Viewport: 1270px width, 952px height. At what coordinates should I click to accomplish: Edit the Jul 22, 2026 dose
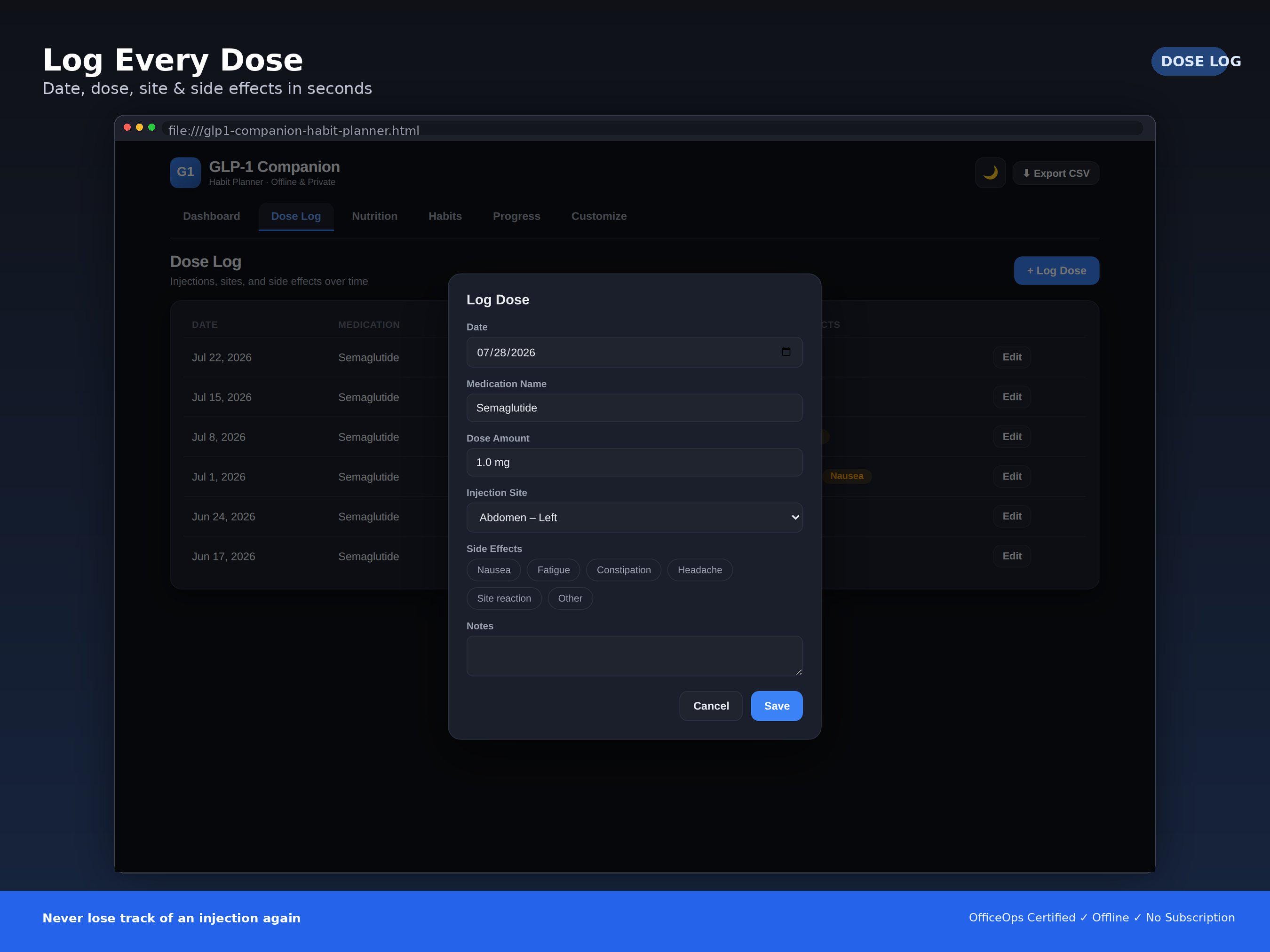[1012, 357]
